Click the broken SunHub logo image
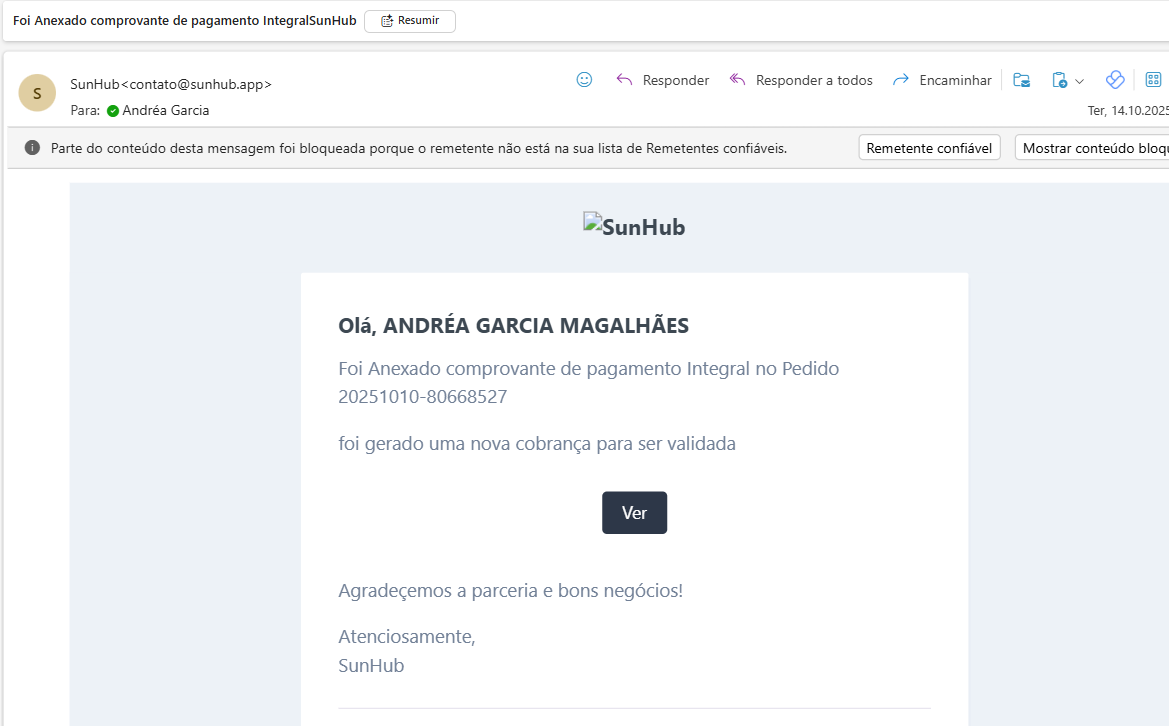Viewport: 1169px width, 726px height. (x=634, y=226)
